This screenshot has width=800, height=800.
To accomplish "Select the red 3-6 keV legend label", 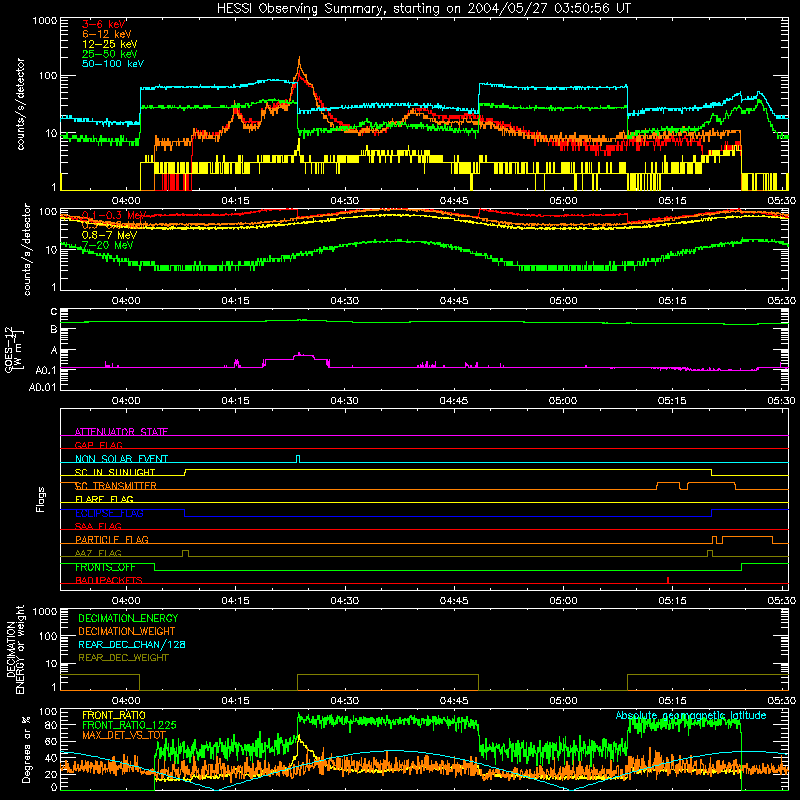I will [x=104, y=24].
